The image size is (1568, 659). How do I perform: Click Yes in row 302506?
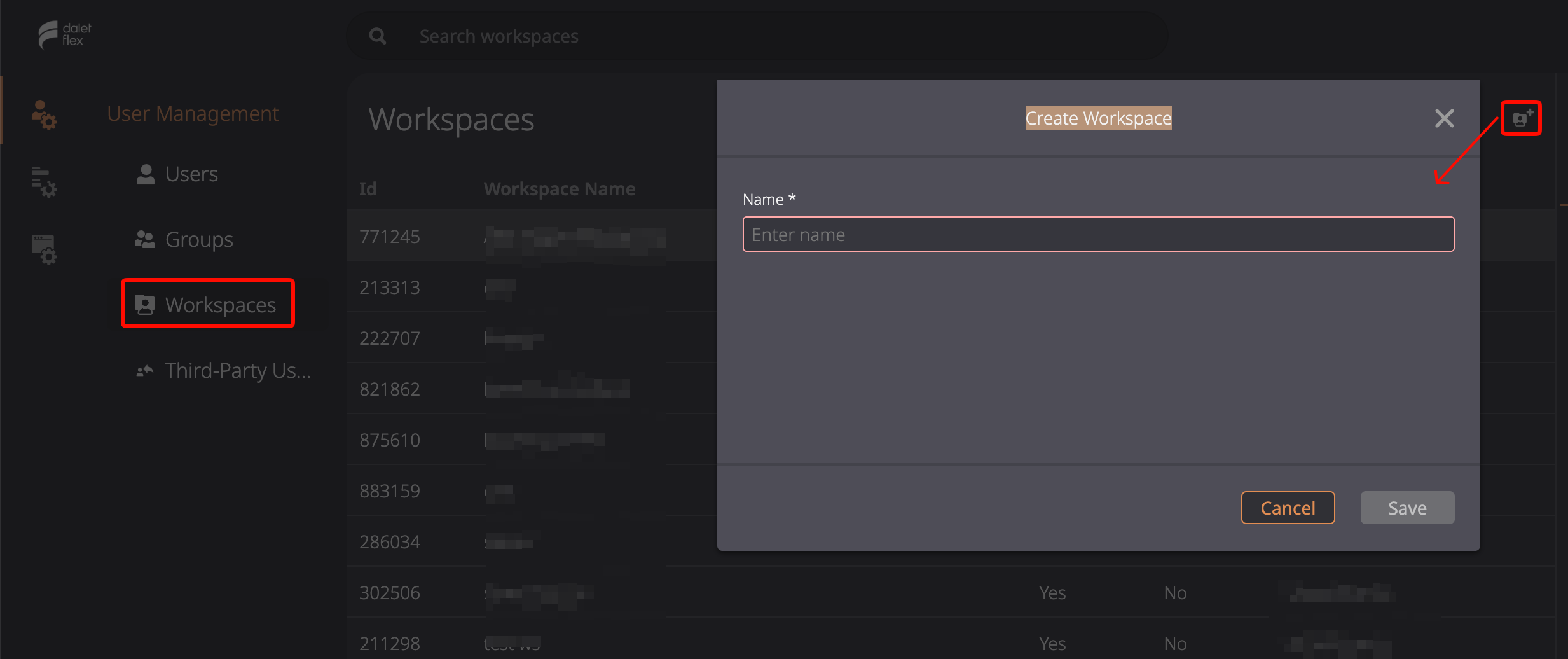coord(1052,593)
